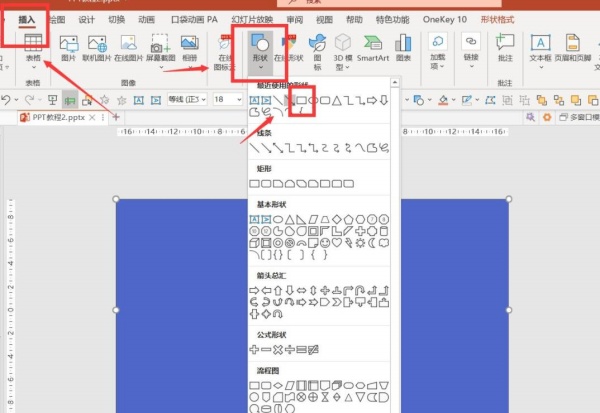600x413 pixels.
Task: Click the orange gear settings icon
Action: 547,117
